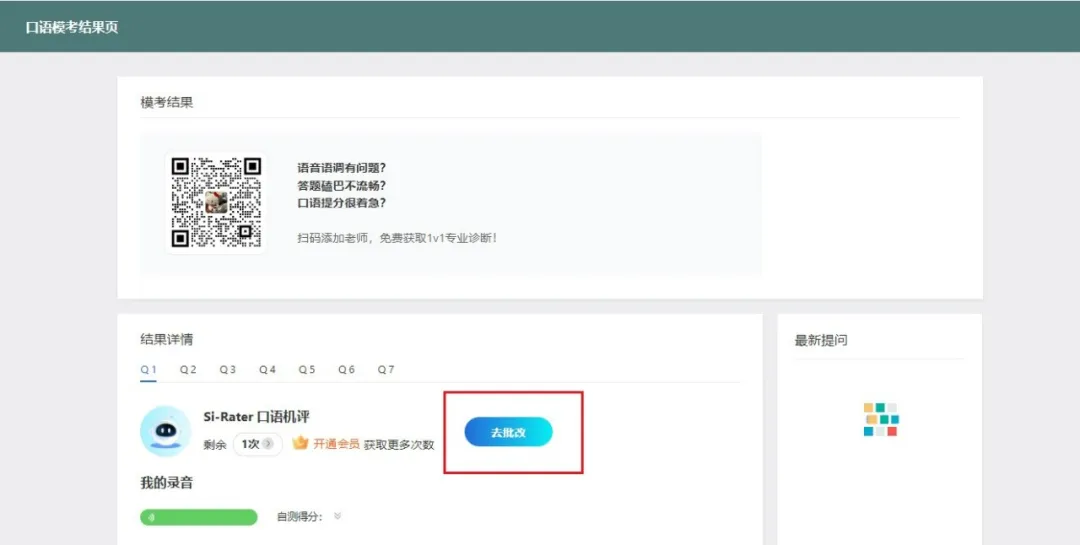Switch to the Q2 tab
The image size is (1080, 545).
(x=188, y=370)
